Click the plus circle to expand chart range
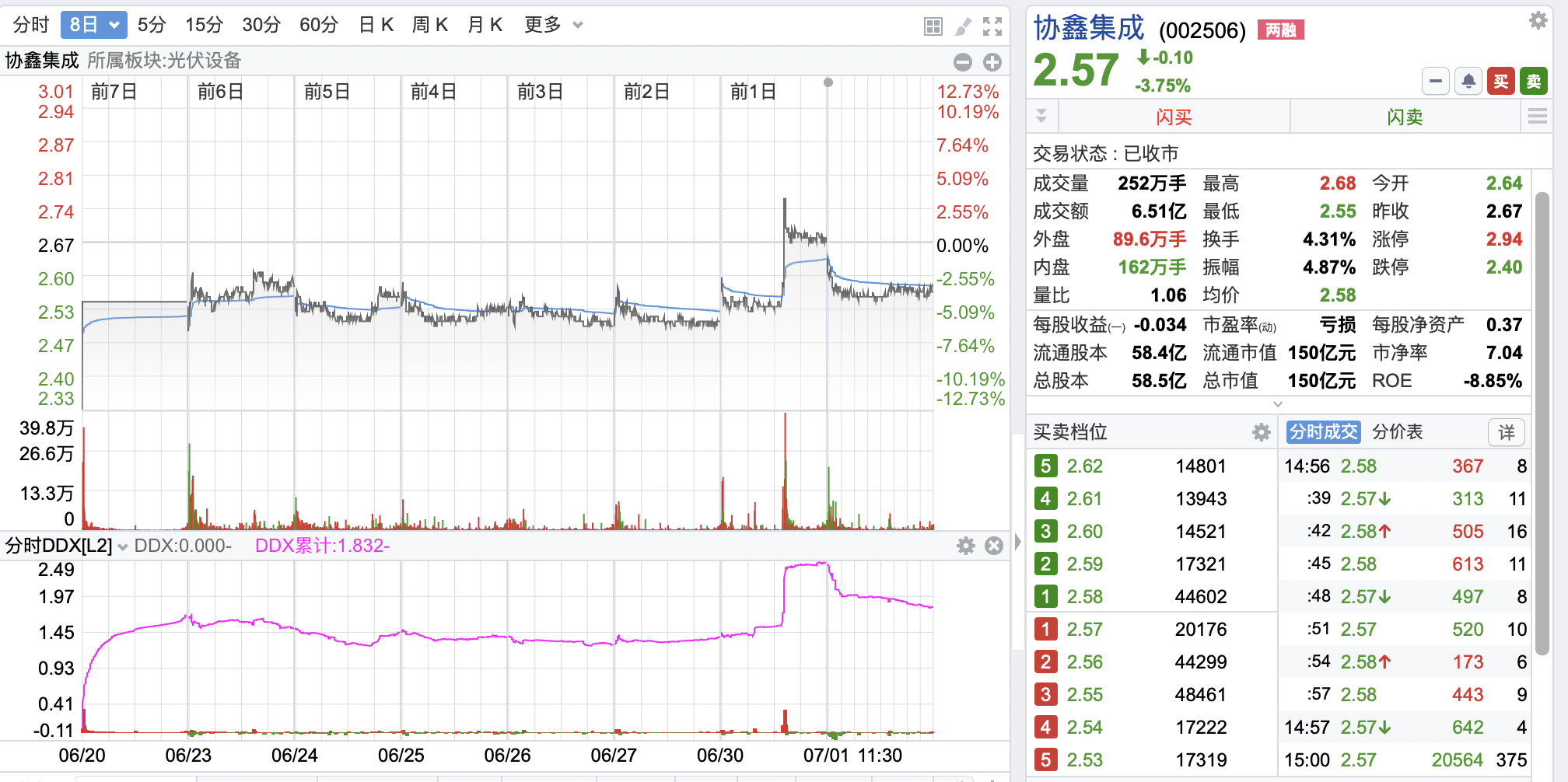This screenshot has height=782, width=1568. [x=992, y=62]
